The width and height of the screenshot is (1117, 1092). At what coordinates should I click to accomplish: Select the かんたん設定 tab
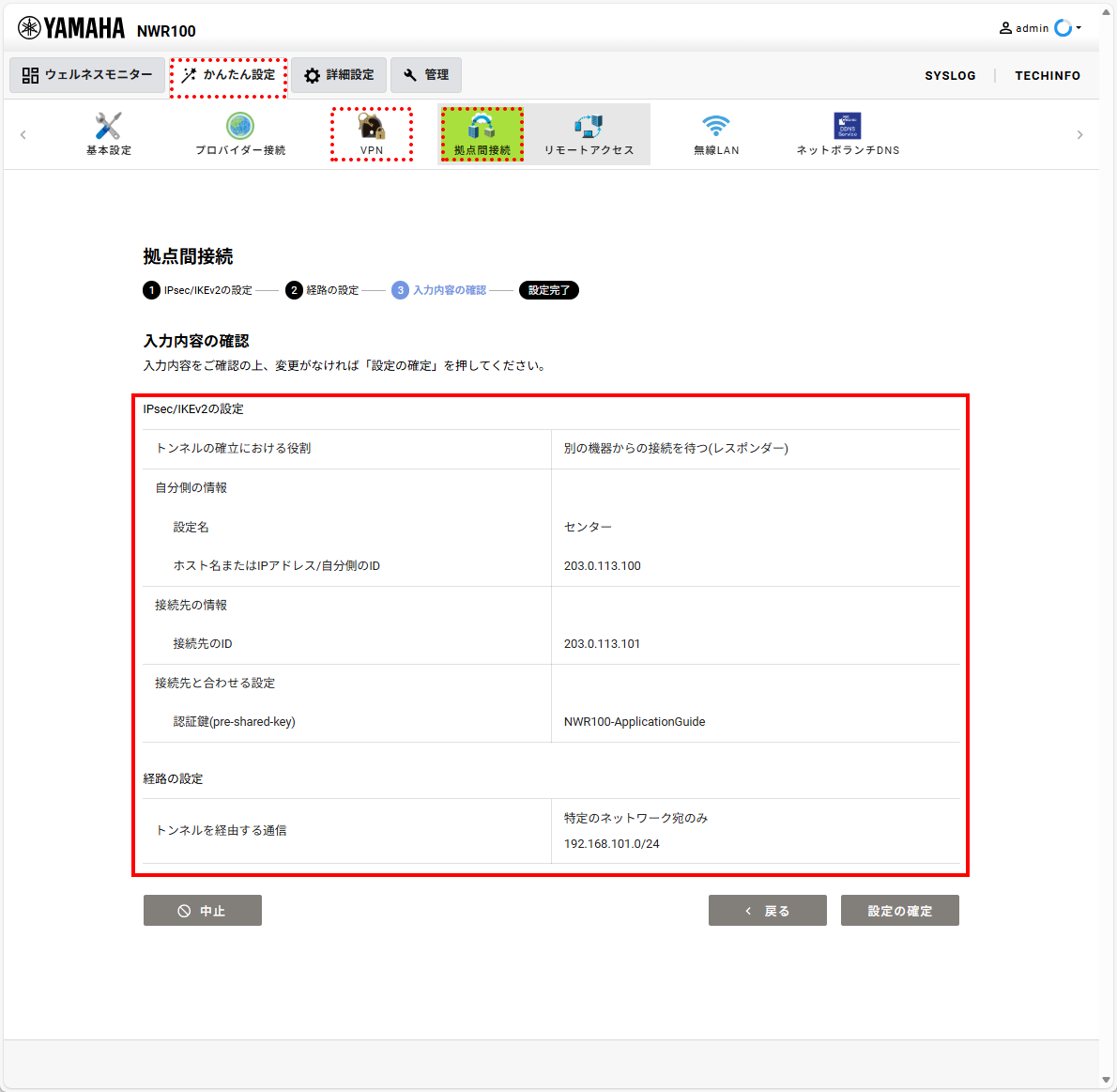click(229, 75)
